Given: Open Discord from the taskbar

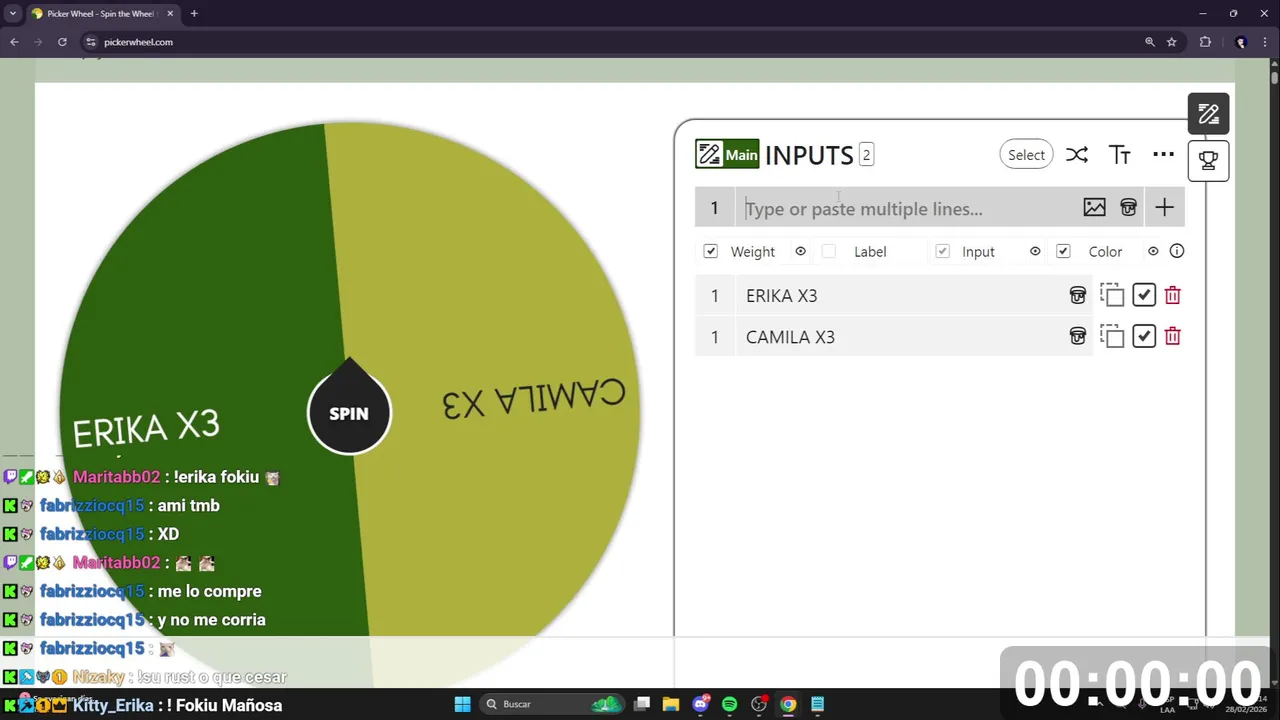Looking at the screenshot, I should (700, 704).
